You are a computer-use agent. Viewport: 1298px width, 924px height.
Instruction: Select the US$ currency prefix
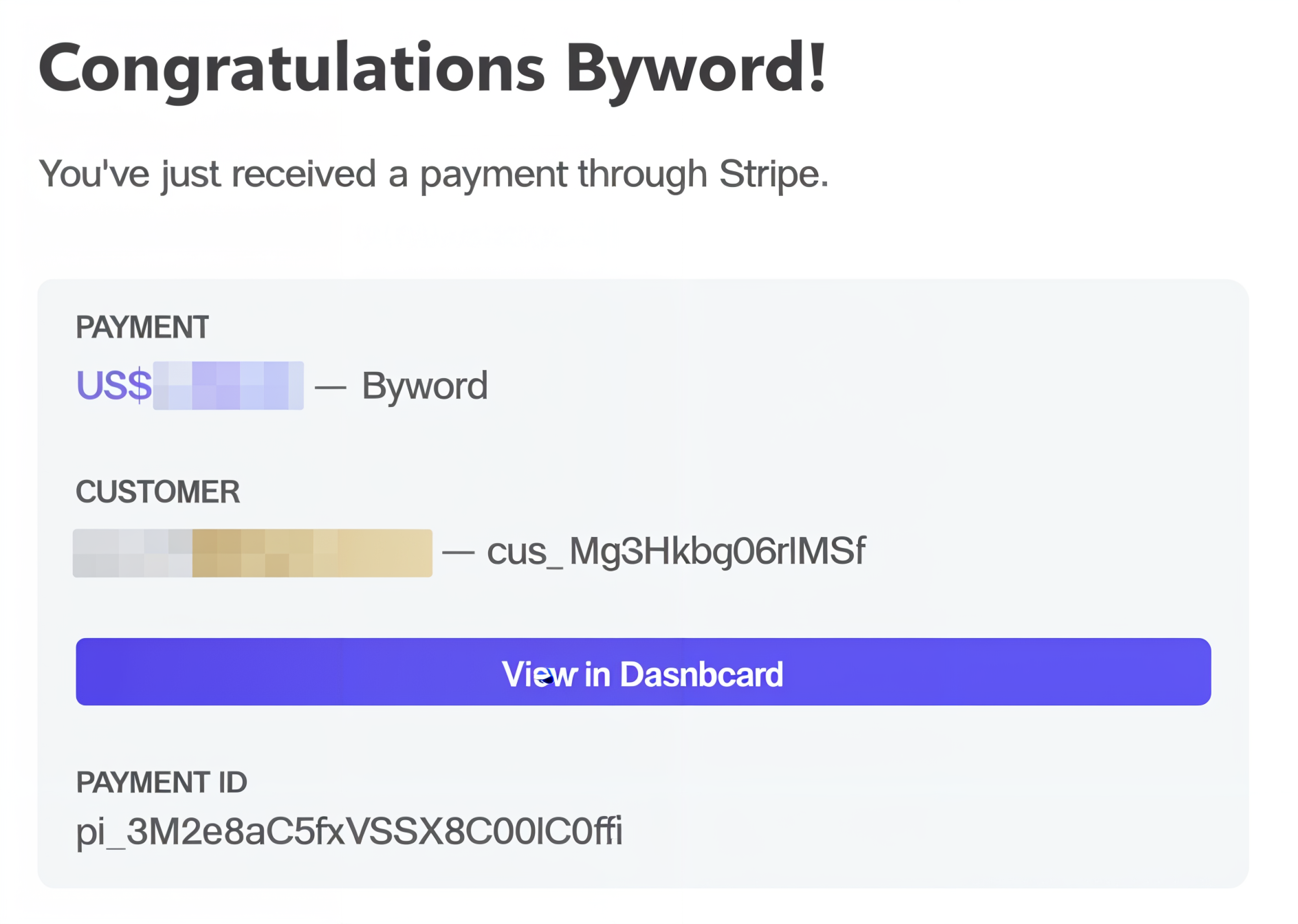114,386
